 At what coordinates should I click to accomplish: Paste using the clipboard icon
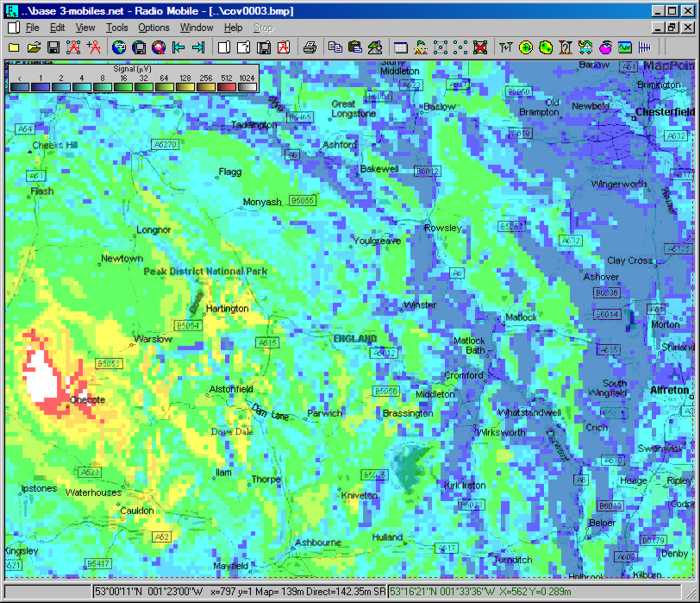(x=355, y=47)
